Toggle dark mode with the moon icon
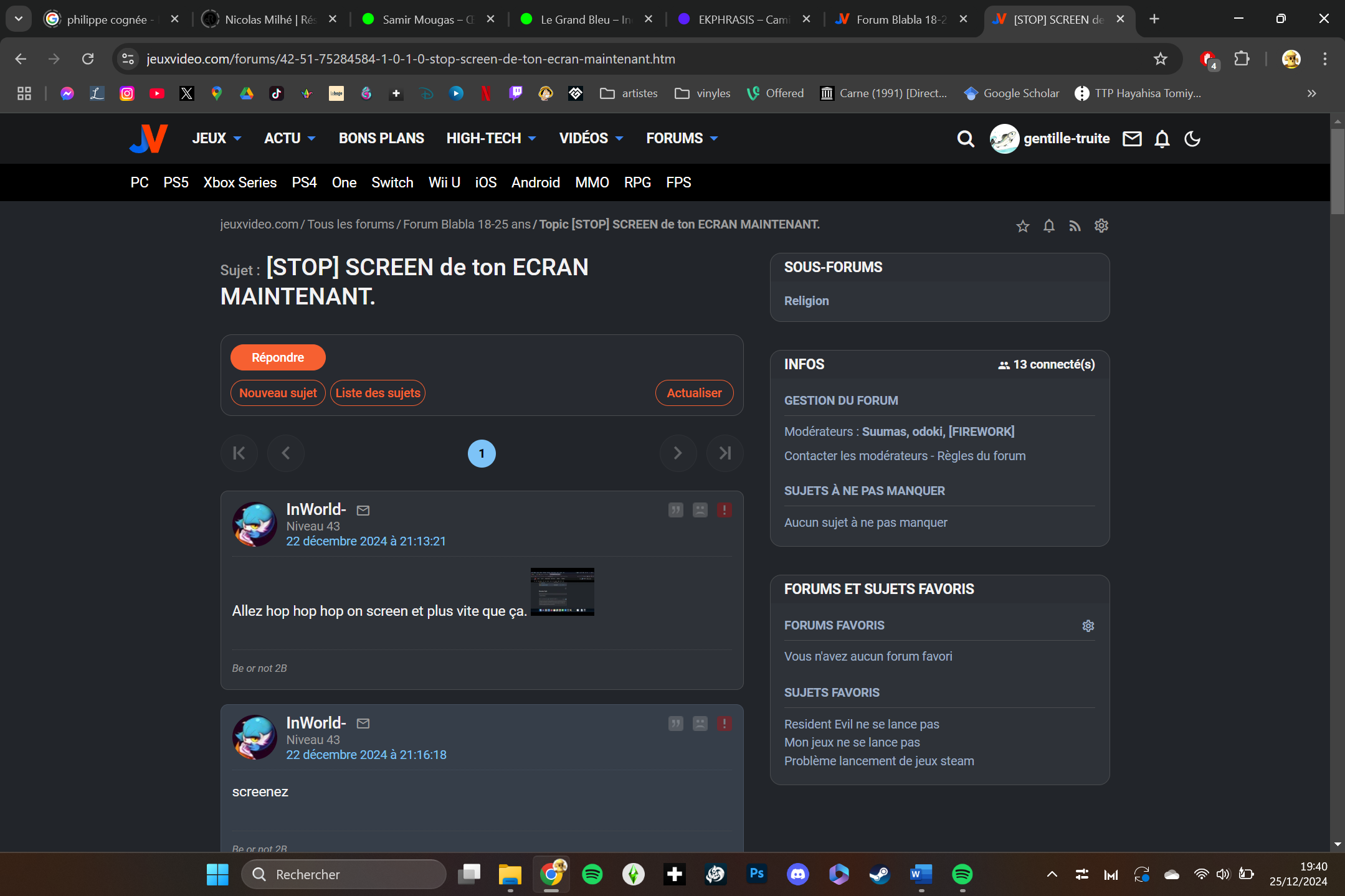This screenshot has height=896, width=1345. [x=1192, y=139]
